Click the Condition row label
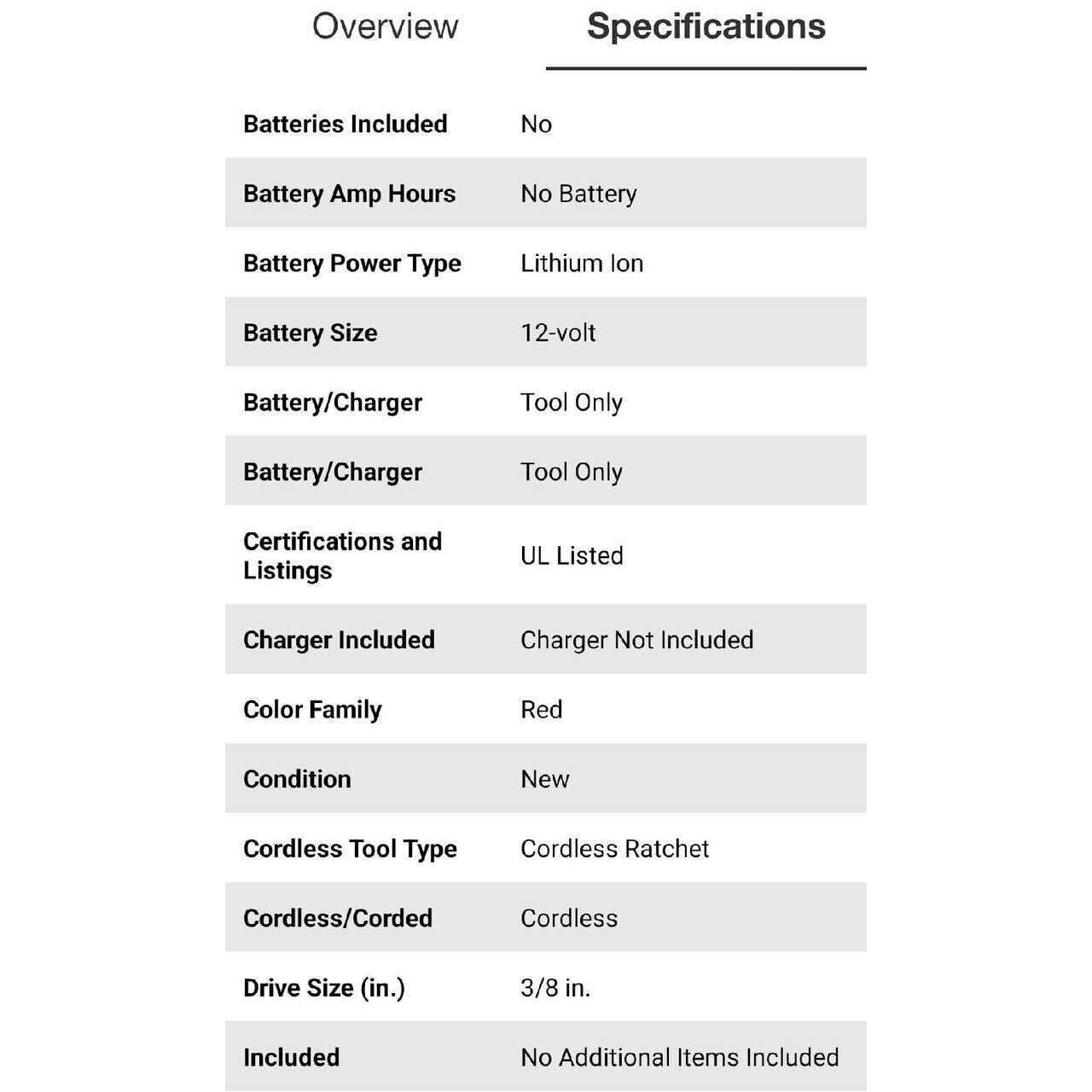The width and height of the screenshot is (1092, 1092). tap(297, 779)
